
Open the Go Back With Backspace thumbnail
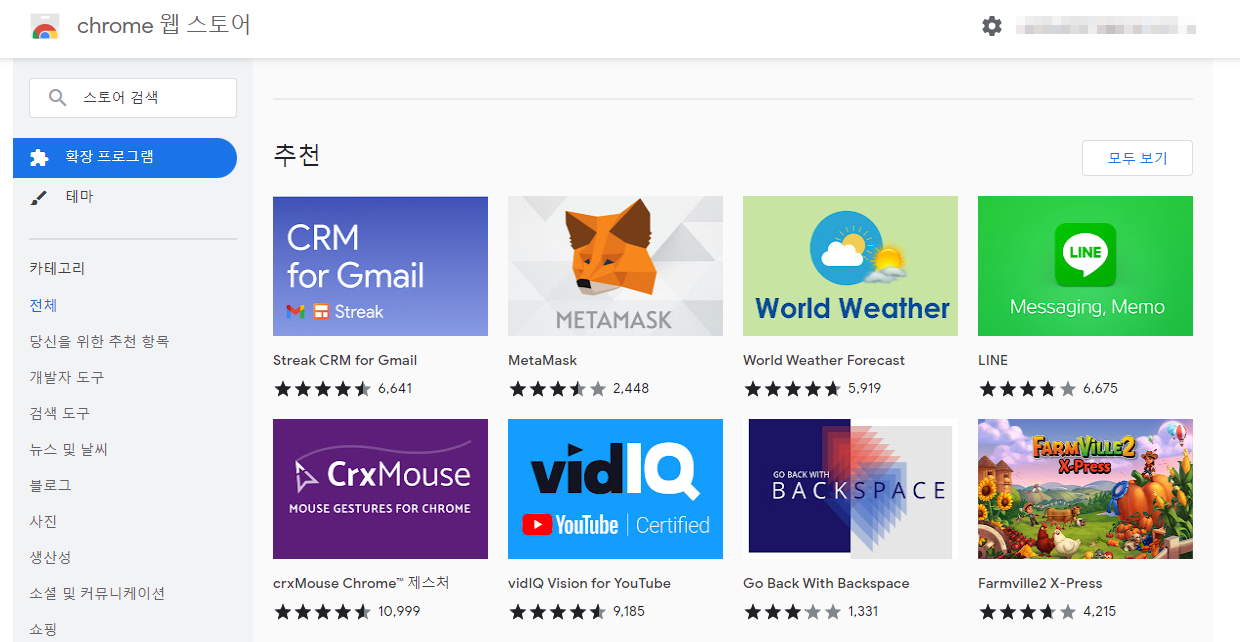pos(850,489)
